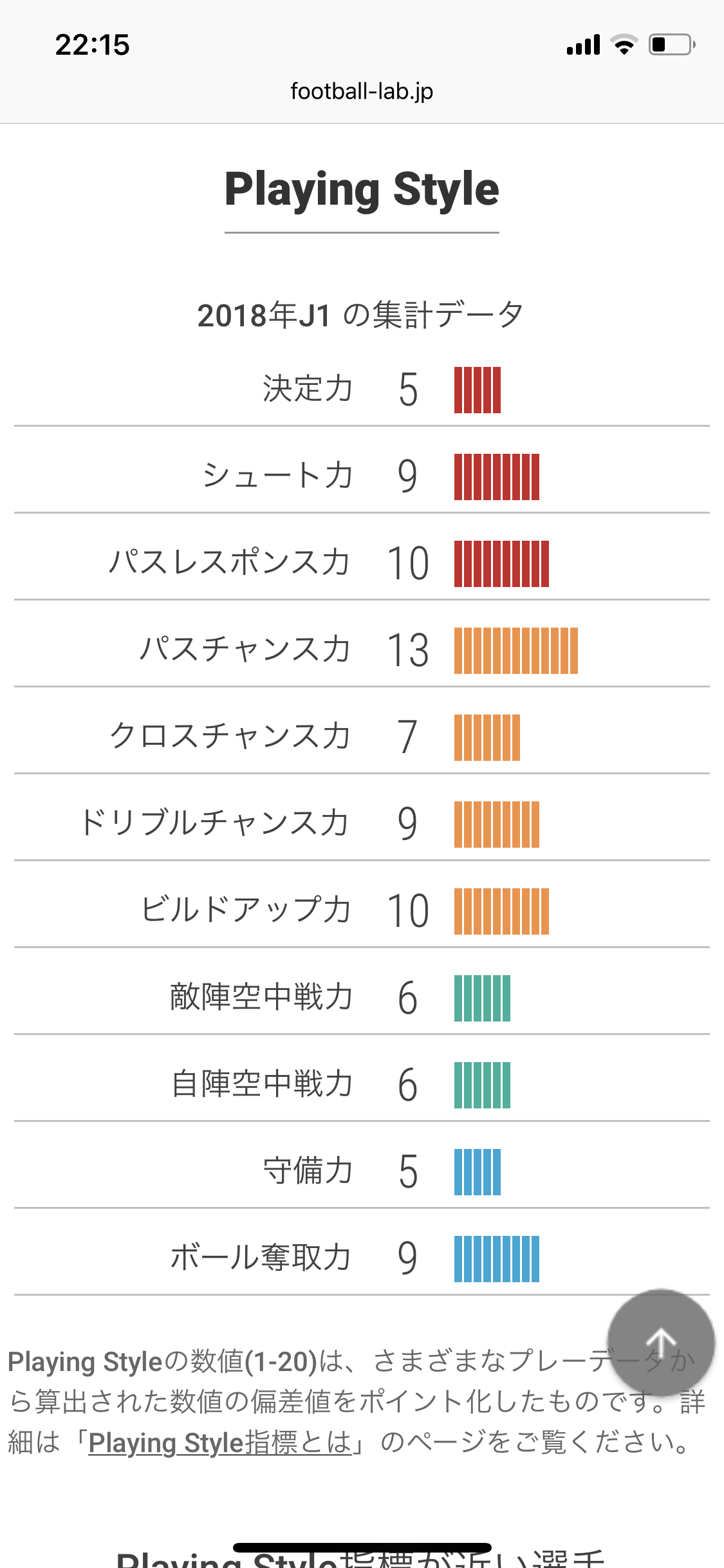Tap the orange パスチャンス力 rating bar

[x=515, y=651]
